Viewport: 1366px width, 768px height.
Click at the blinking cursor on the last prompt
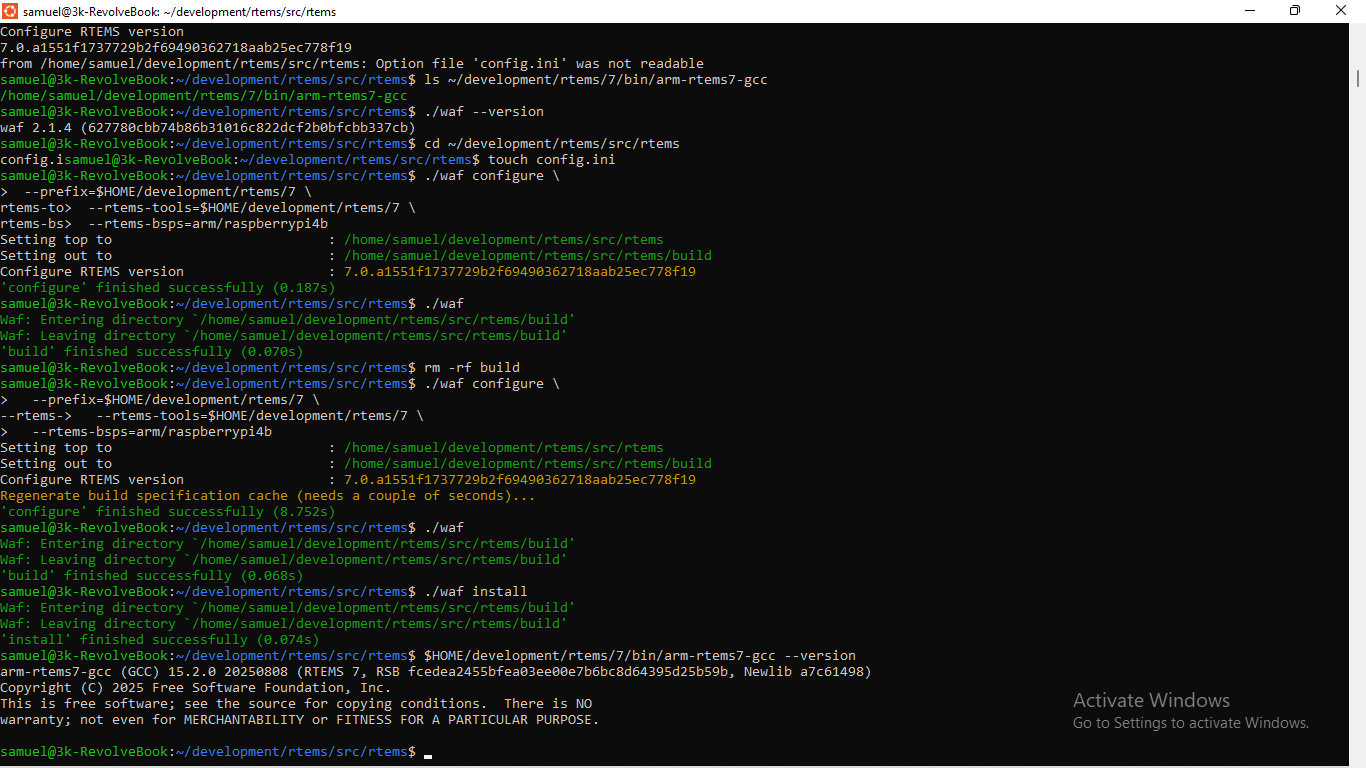(428, 753)
